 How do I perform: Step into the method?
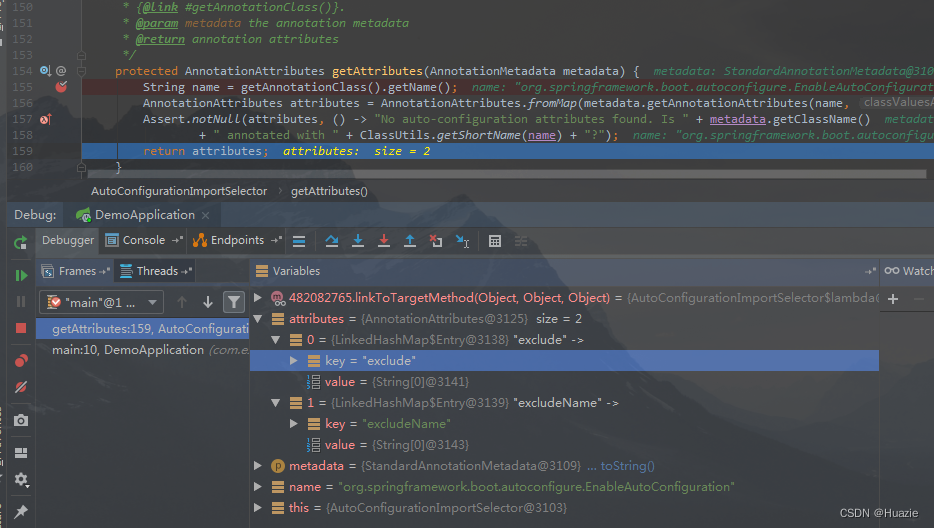pos(357,241)
